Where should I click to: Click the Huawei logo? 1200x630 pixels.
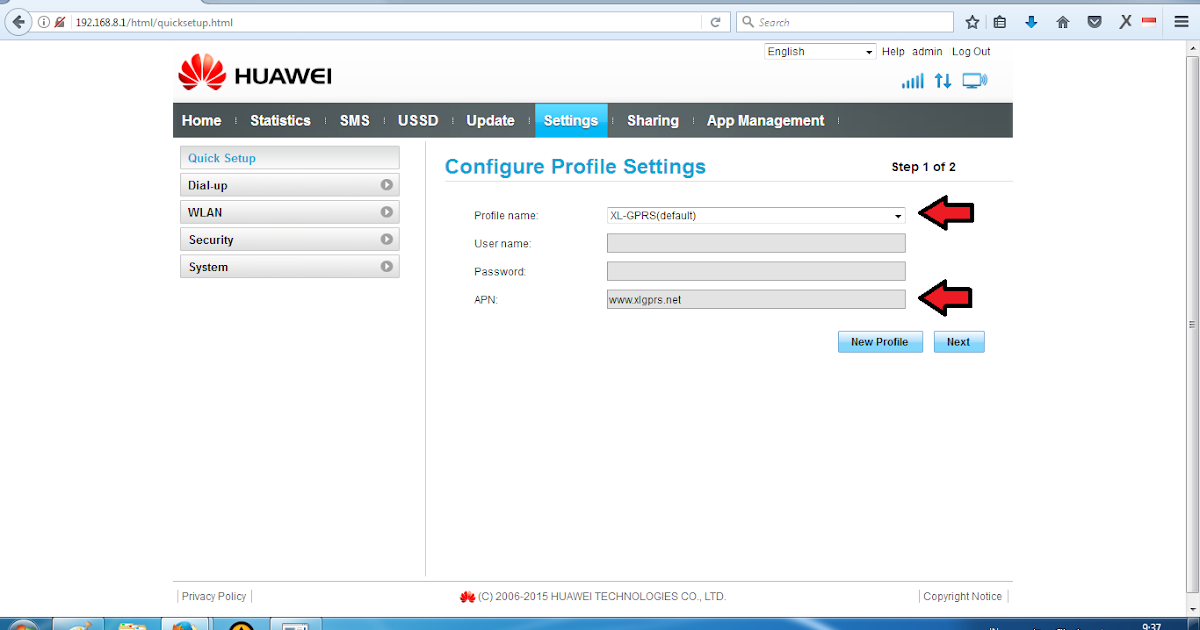255,75
